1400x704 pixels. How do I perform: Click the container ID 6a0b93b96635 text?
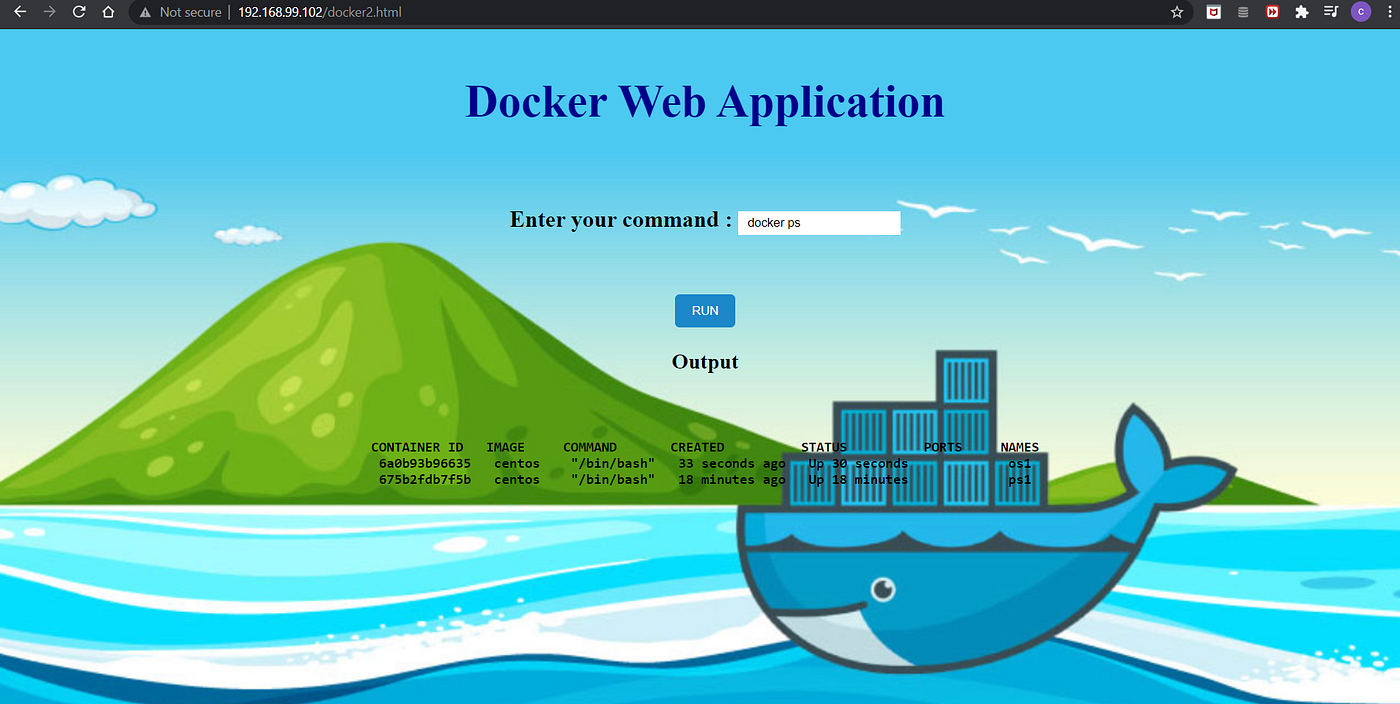pos(424,463)
